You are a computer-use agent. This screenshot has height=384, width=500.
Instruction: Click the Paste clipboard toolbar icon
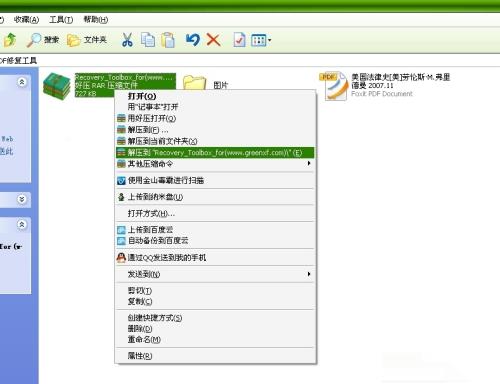pyautogui.click(x=168, y=40)
